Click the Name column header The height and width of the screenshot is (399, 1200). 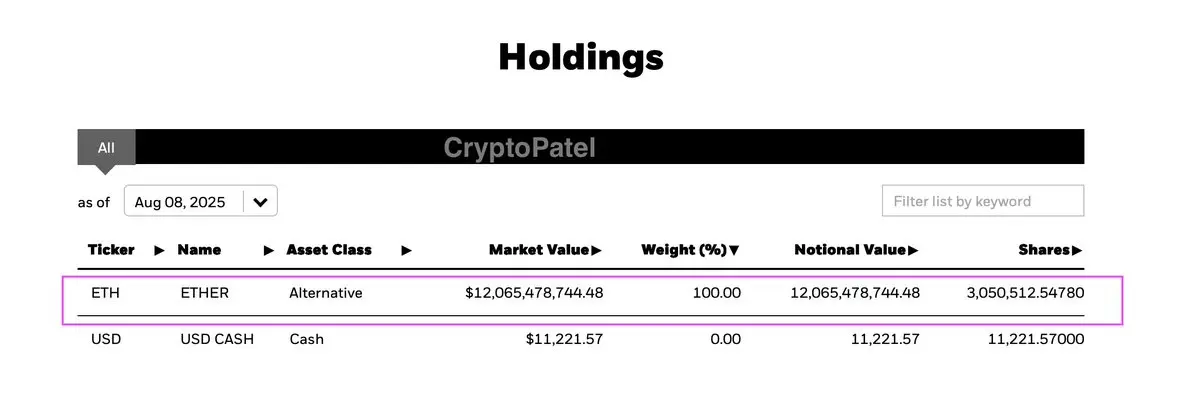[199, 250]
